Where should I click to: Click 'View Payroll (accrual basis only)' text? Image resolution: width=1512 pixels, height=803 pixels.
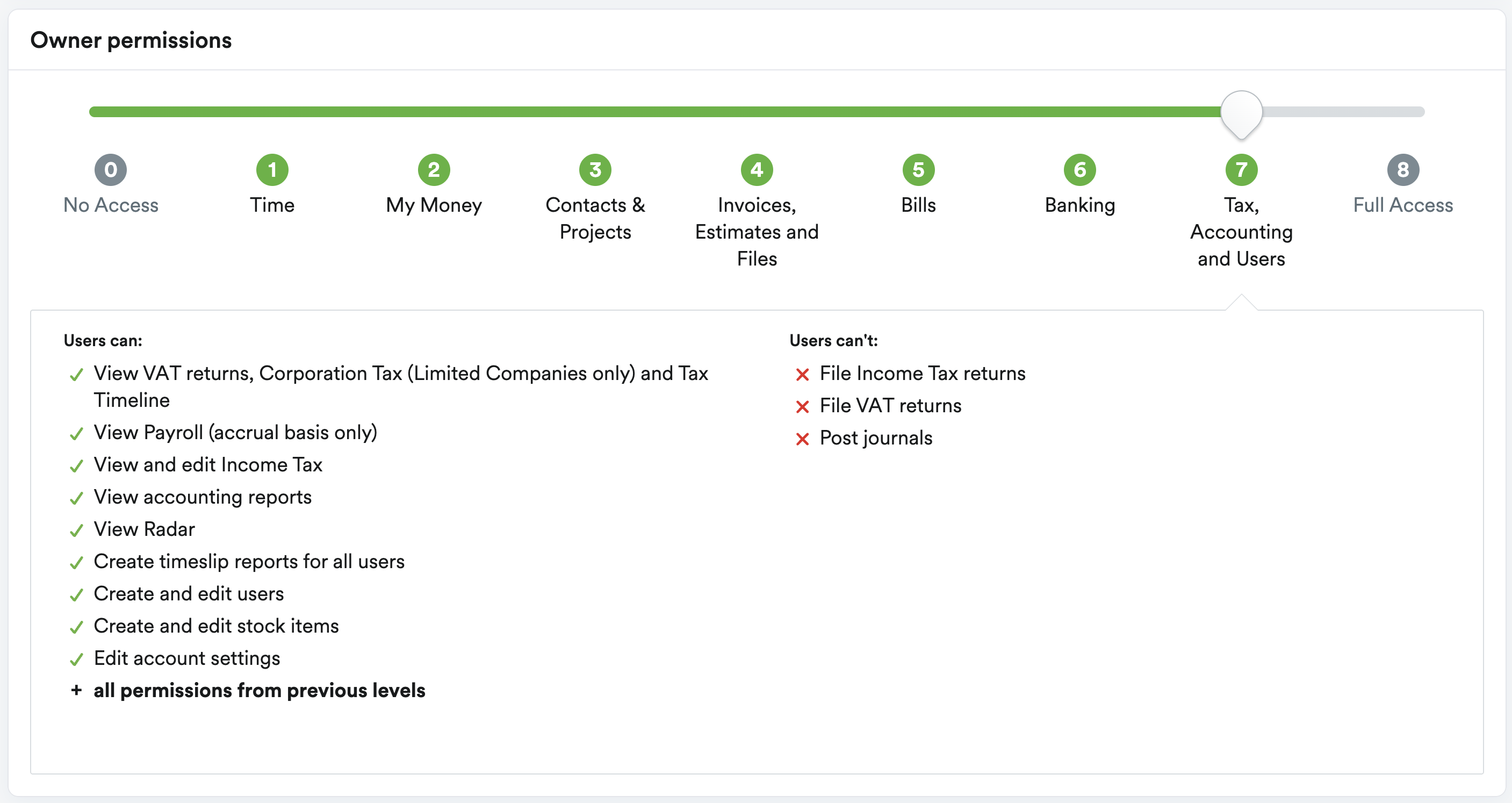[x=235, y=433]
